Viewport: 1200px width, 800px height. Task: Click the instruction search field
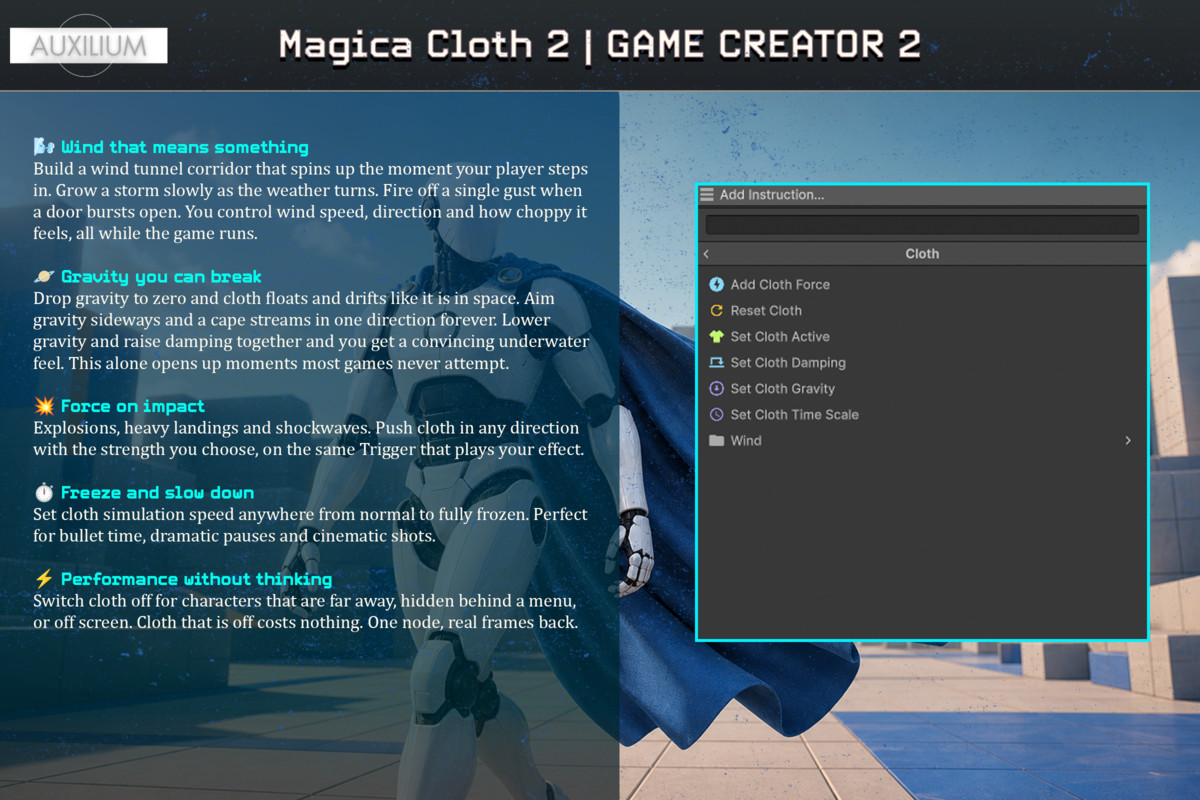pos(922,225)
